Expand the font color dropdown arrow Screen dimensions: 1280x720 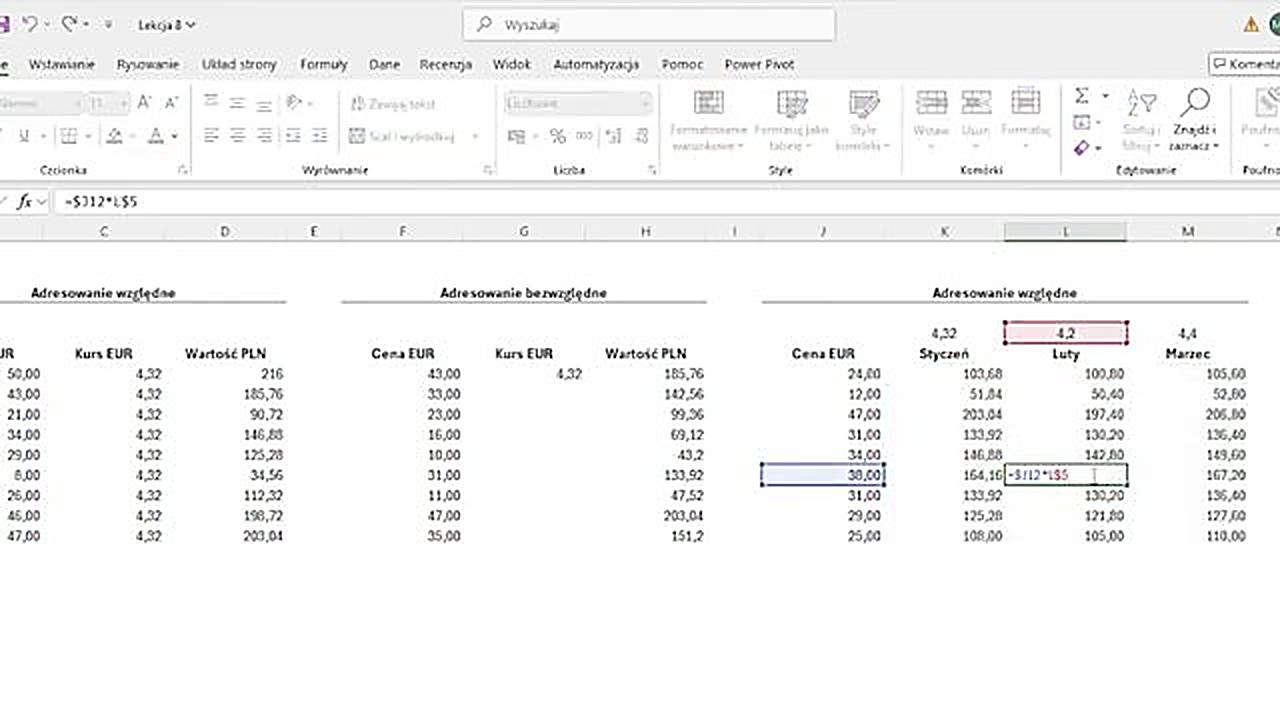tap(175, 136)
